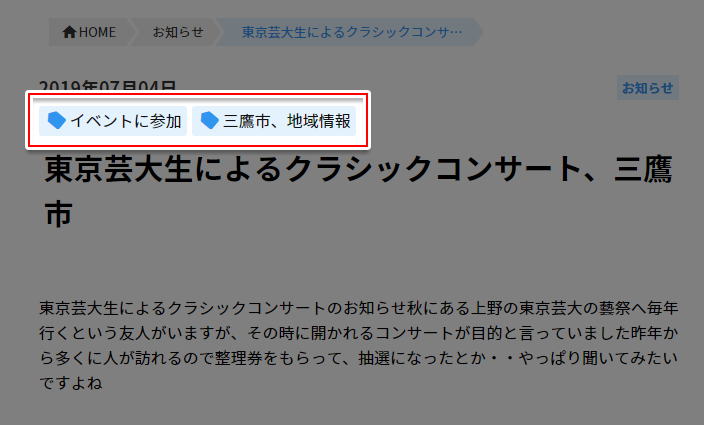The image size is (704, 425).
Task: Click the blue tag icon beside 三鷹市、地域情報
Action: point(209,121)
